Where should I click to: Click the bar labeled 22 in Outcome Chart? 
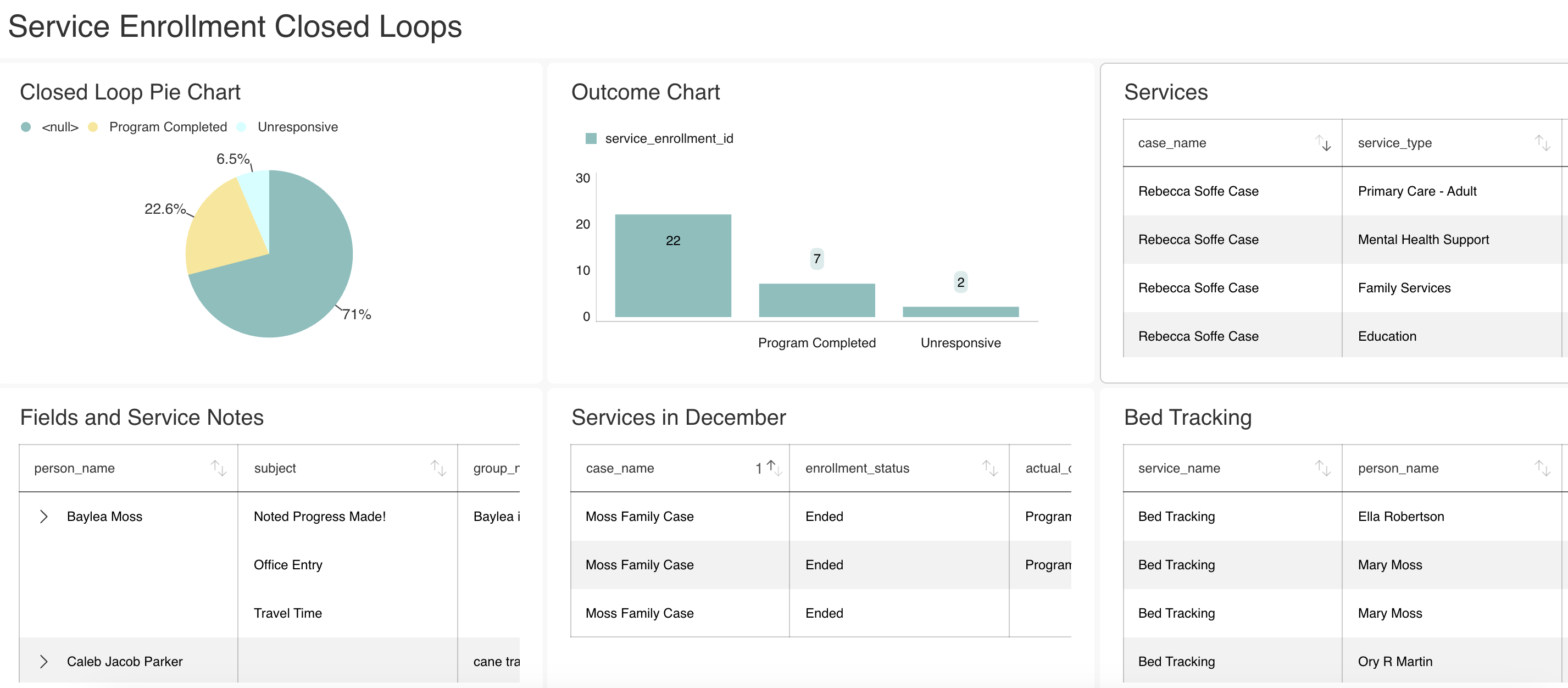672,265
